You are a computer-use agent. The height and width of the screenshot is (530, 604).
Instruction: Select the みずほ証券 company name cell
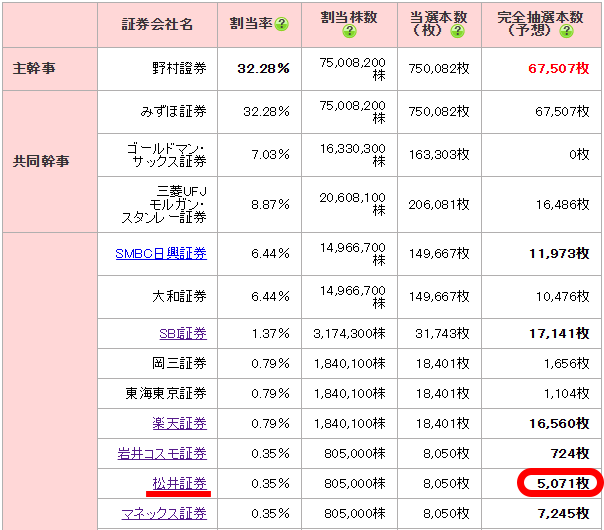click(x=158, y=112)
